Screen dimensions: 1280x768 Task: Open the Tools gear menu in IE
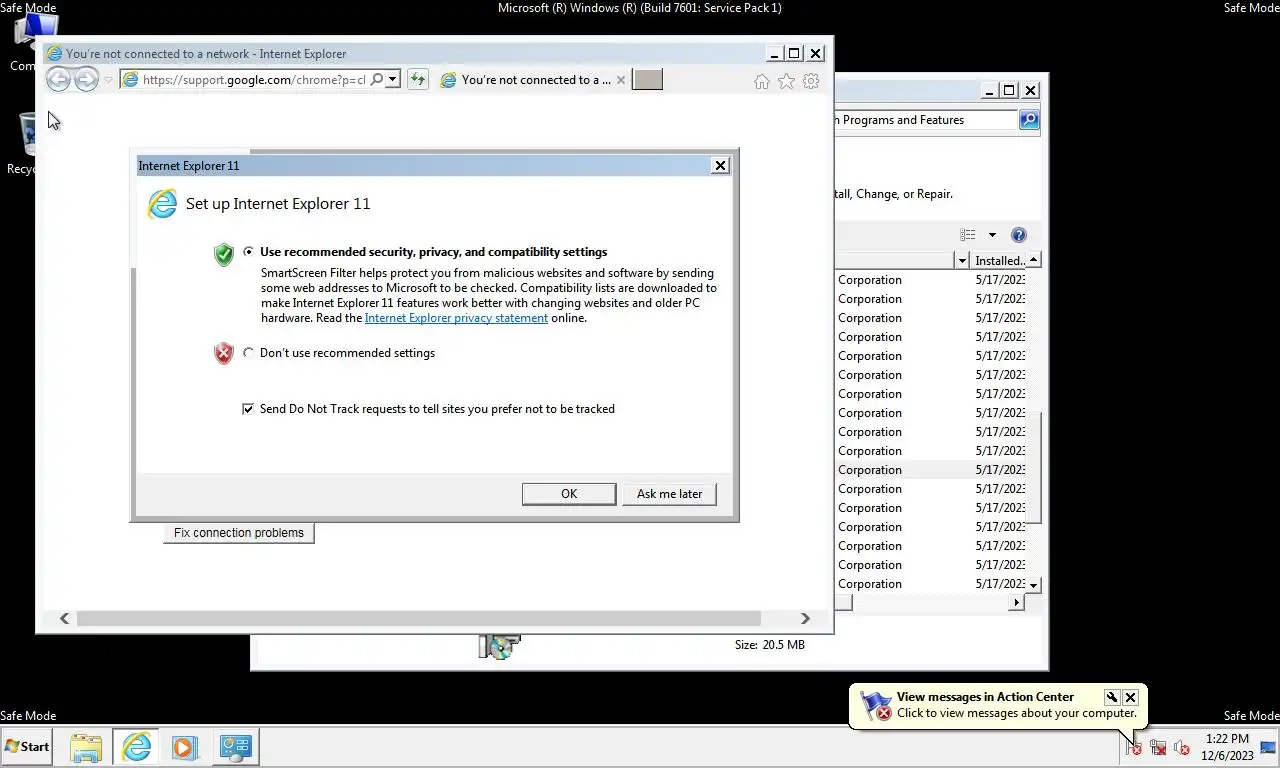click(x=811, y=81)
